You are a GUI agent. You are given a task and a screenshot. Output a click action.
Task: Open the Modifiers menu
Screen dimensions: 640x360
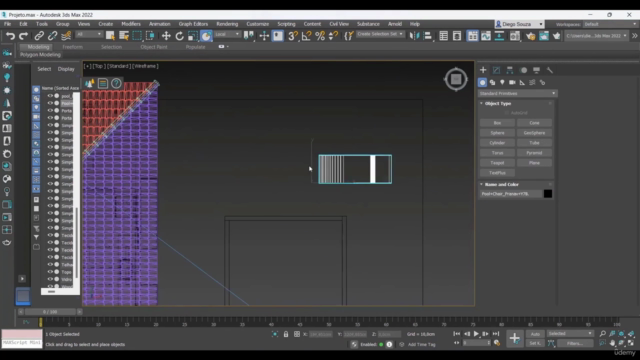point(131,24)
